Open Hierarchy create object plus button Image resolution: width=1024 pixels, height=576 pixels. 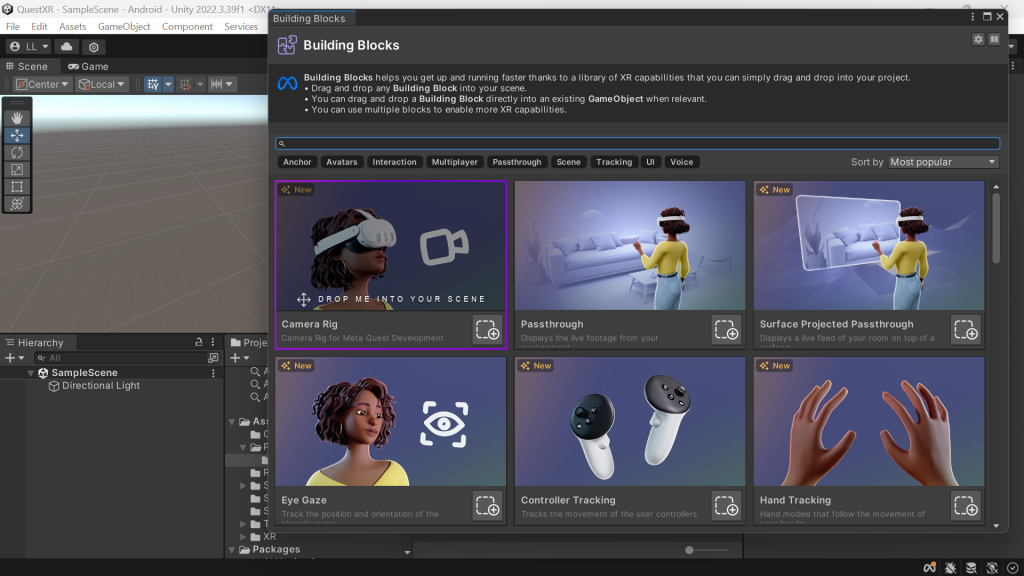point(14,358)
